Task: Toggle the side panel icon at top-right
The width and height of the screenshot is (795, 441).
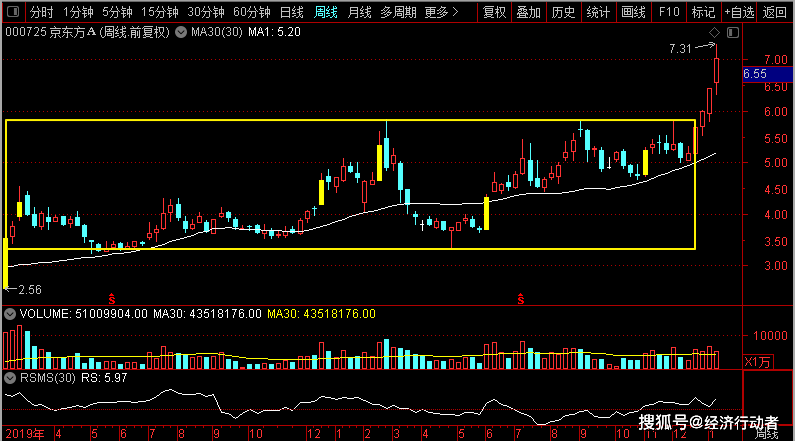Action: (x=733, y=32)
